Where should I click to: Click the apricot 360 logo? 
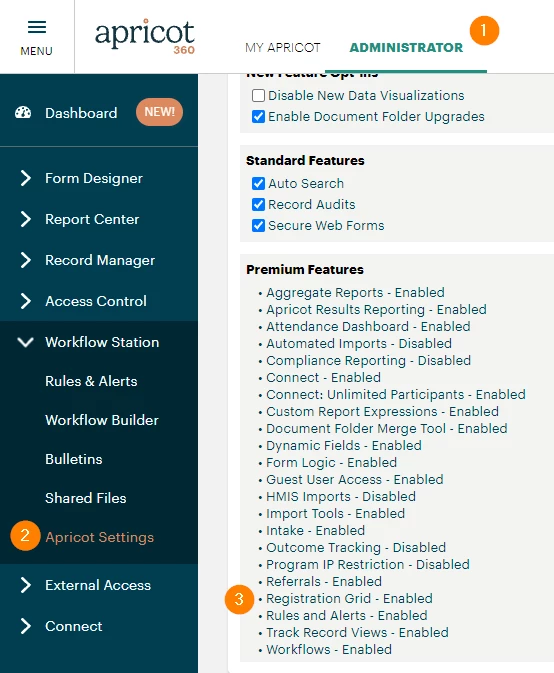tap(145, 37)
